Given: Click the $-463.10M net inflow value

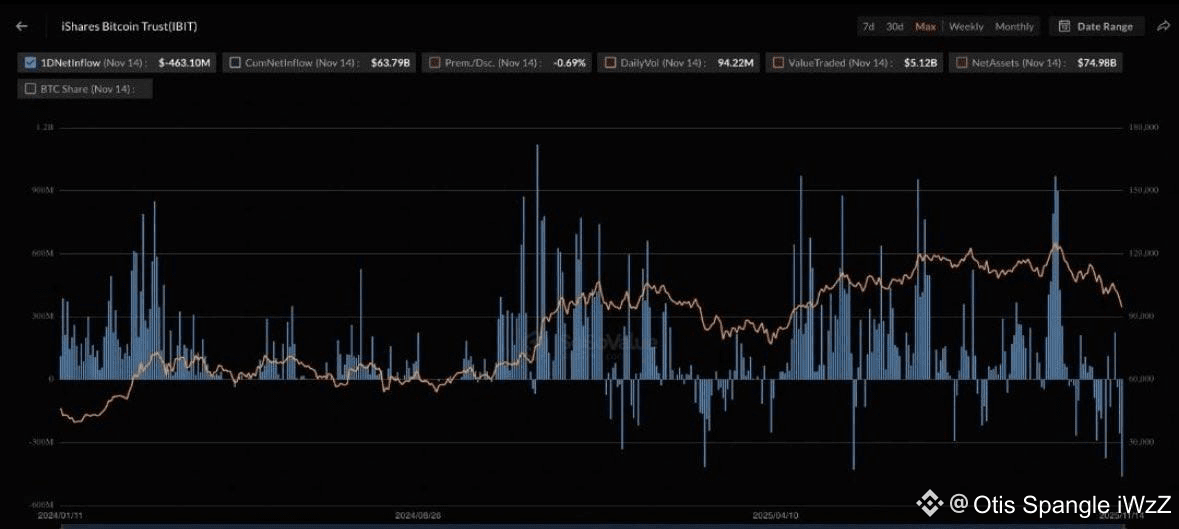Looking at the screenshot, I should 184,63.
